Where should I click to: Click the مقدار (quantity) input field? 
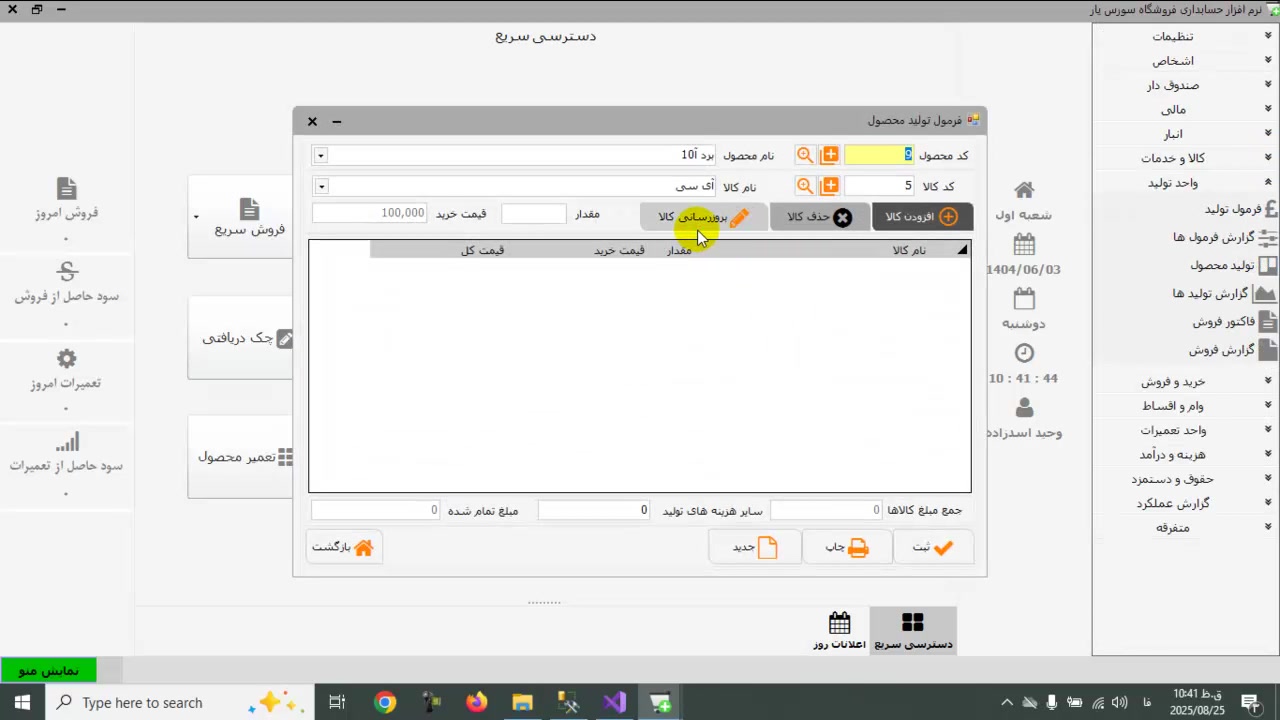(x=534, y=213)
